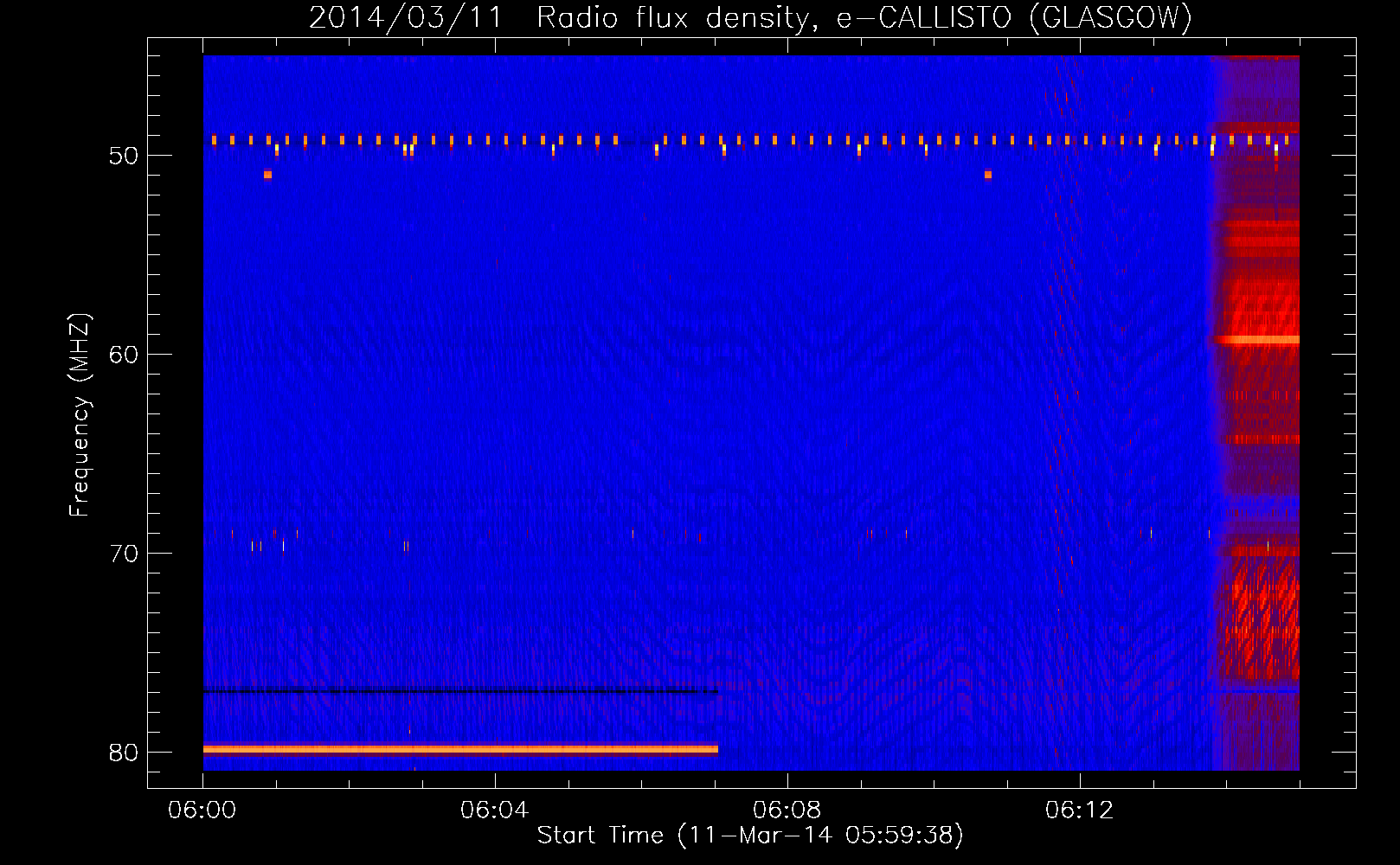Click the '70' frequency tick label
The image size is (1400, 865).
point(124,554)
